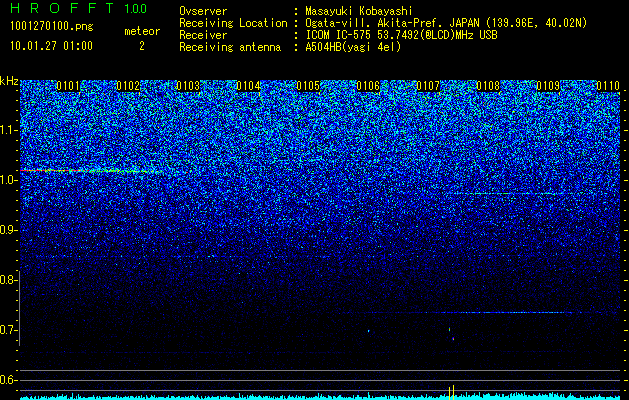Click the 0.6 frequency axis label
This screenshot has height=400, width=629.
tap(7, 380)
